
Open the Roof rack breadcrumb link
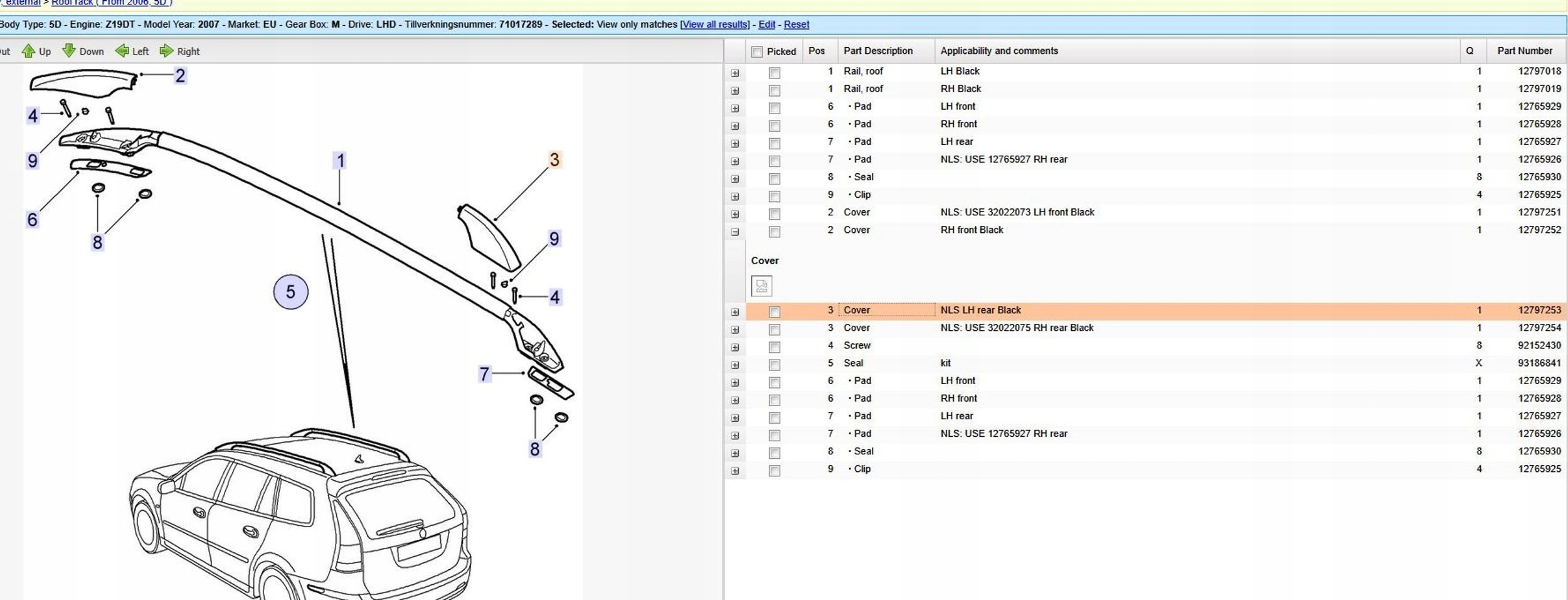click(x=112, y=3)
